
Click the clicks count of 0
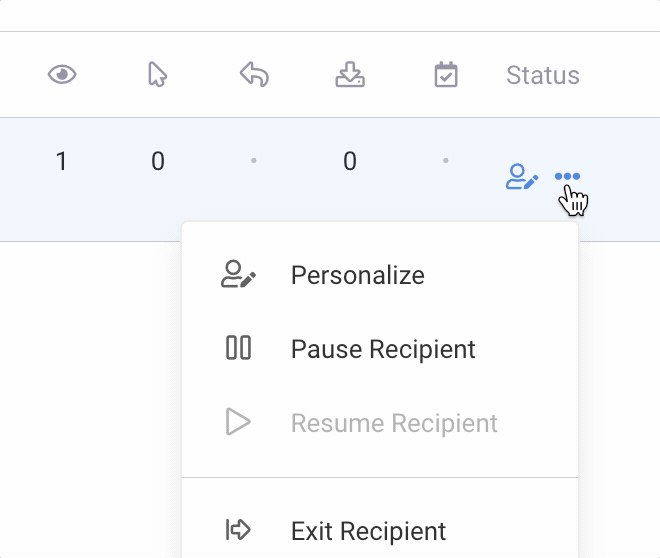(x=157, y=161)
